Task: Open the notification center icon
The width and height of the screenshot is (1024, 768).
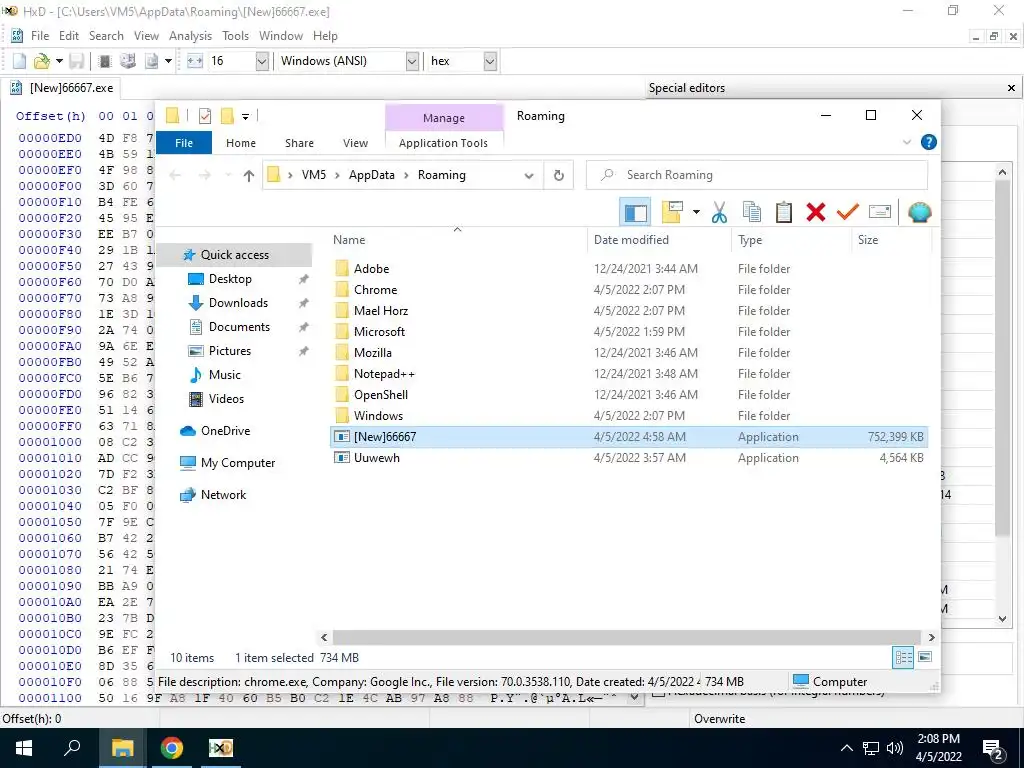Action: (x=993, y=749)
